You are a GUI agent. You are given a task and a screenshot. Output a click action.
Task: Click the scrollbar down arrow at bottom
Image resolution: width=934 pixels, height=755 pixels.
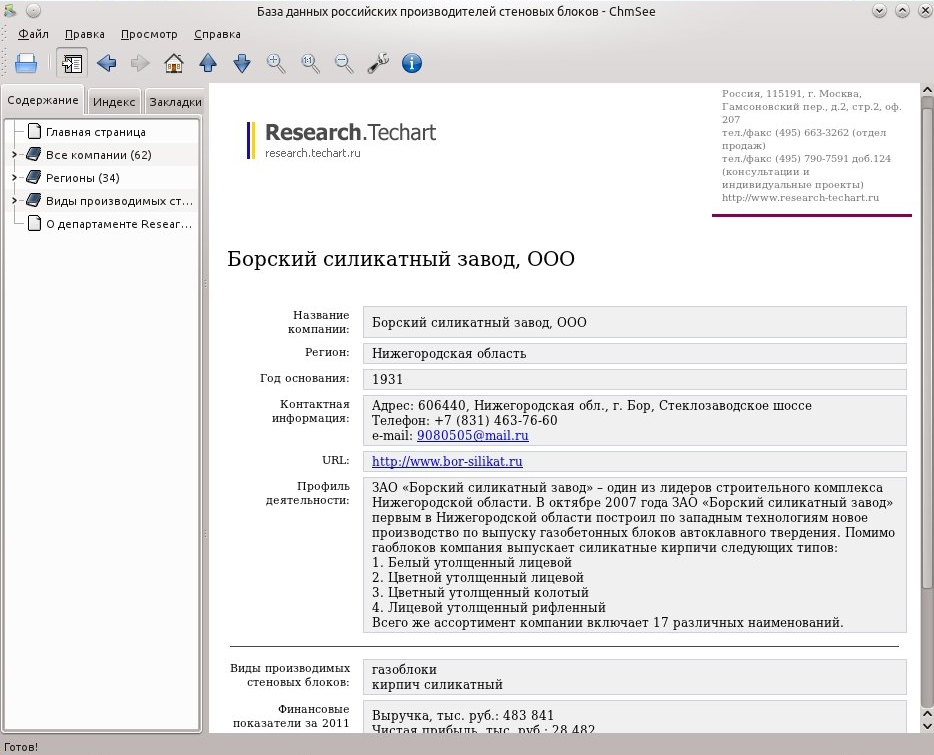927,726
